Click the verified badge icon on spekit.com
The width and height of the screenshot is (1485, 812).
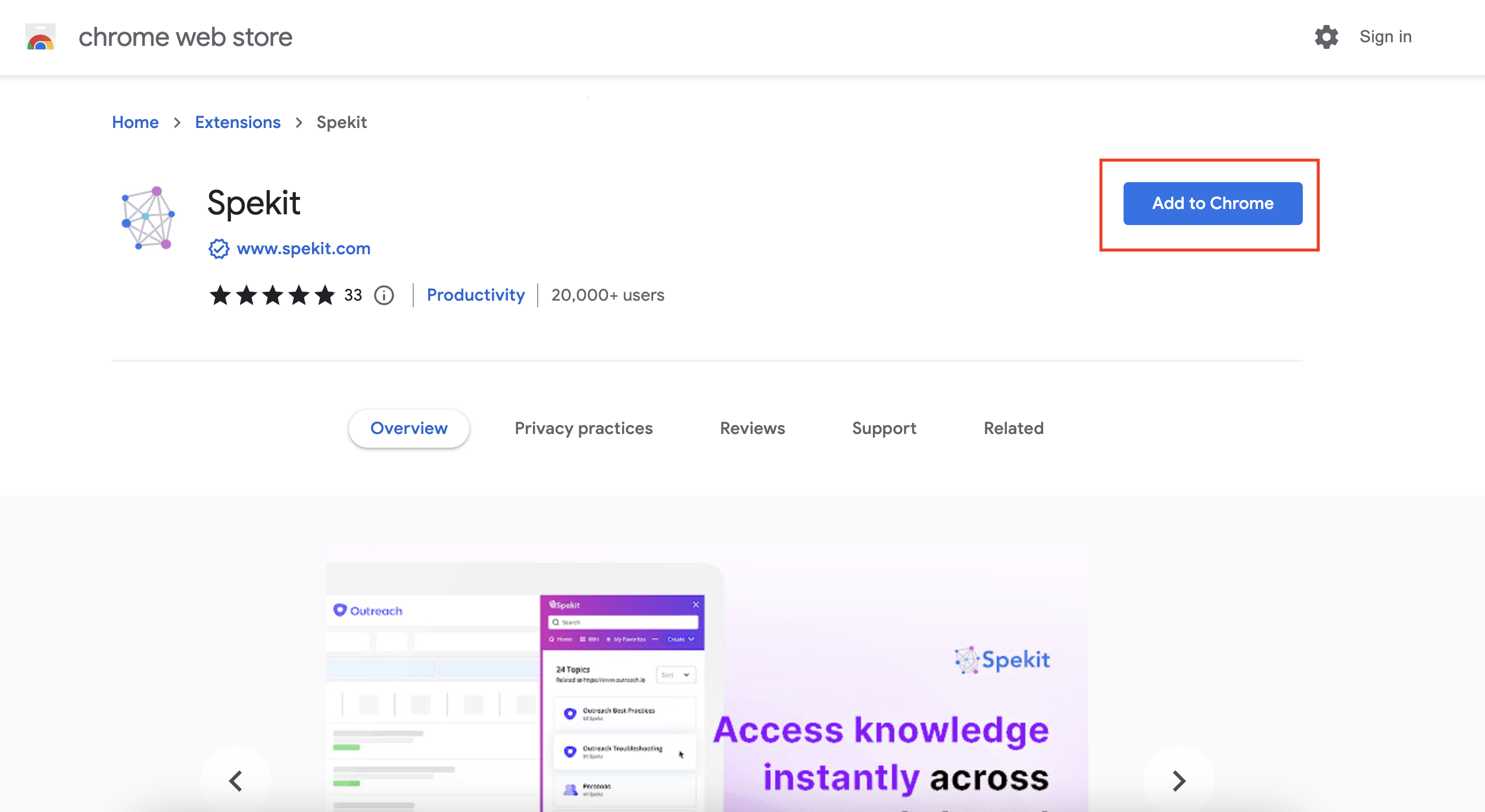coord(218,248)
